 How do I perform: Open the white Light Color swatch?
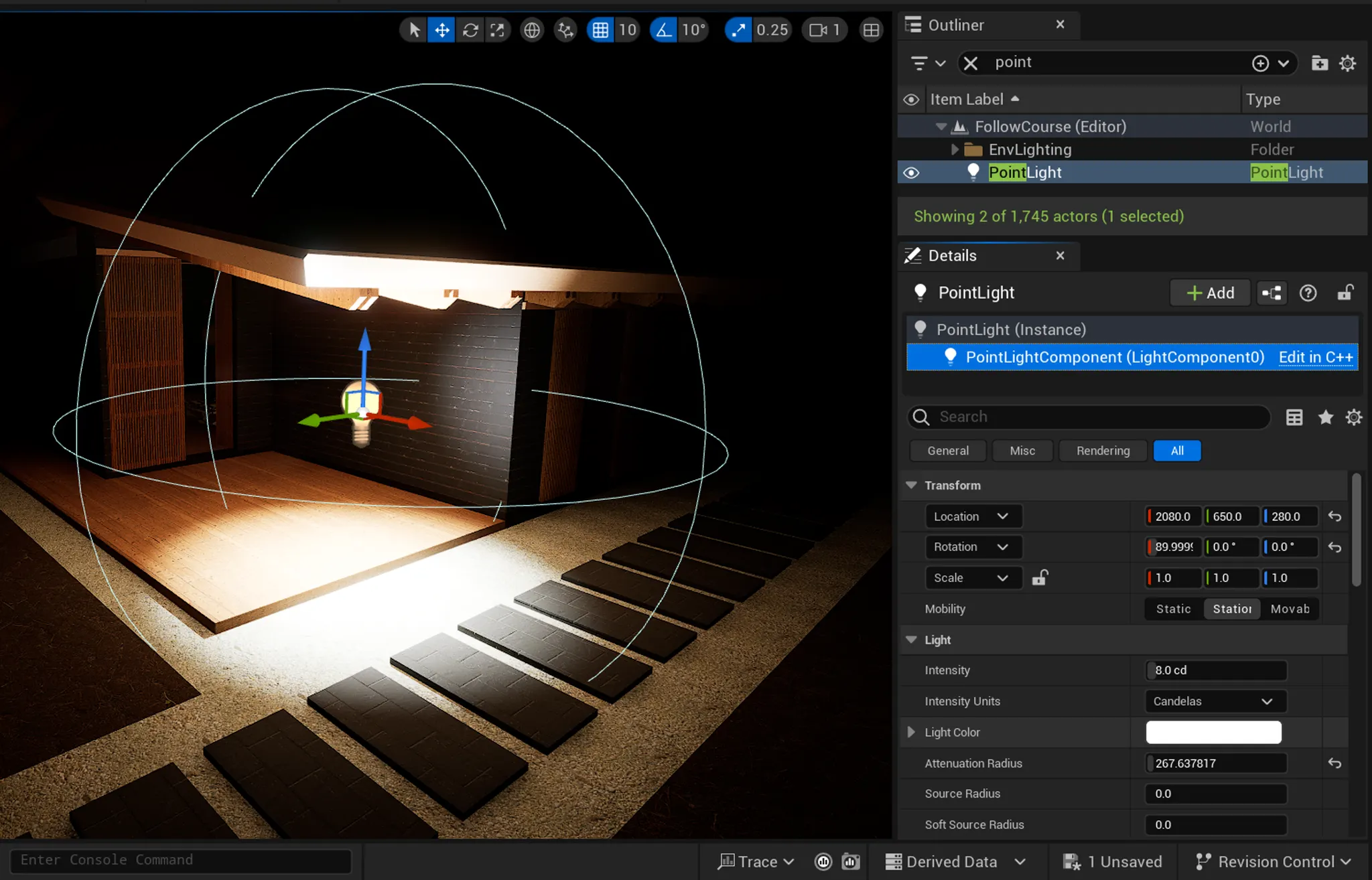pyautogui.click(x=1213, y=732)
